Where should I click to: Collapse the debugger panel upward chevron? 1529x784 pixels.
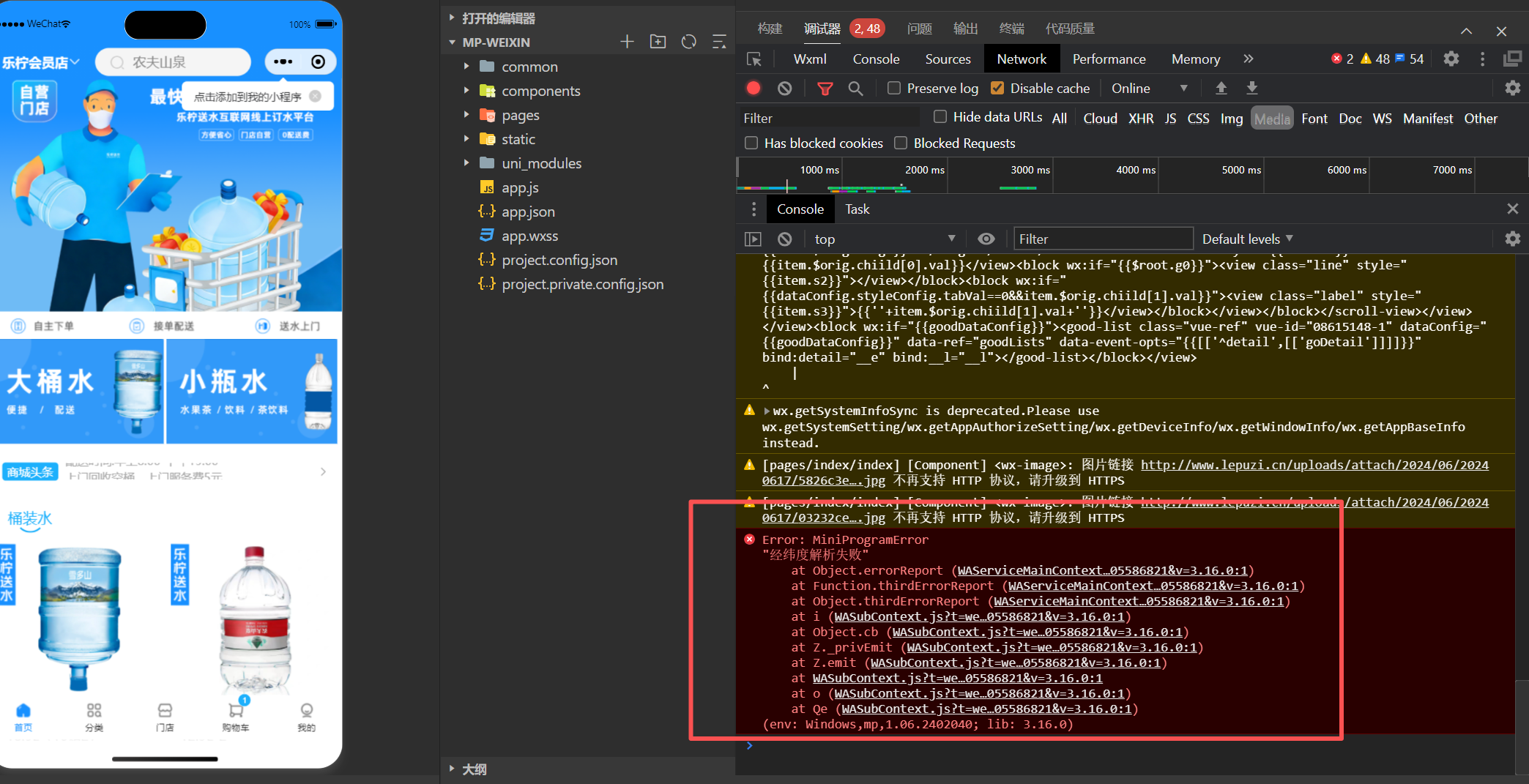1466,31
